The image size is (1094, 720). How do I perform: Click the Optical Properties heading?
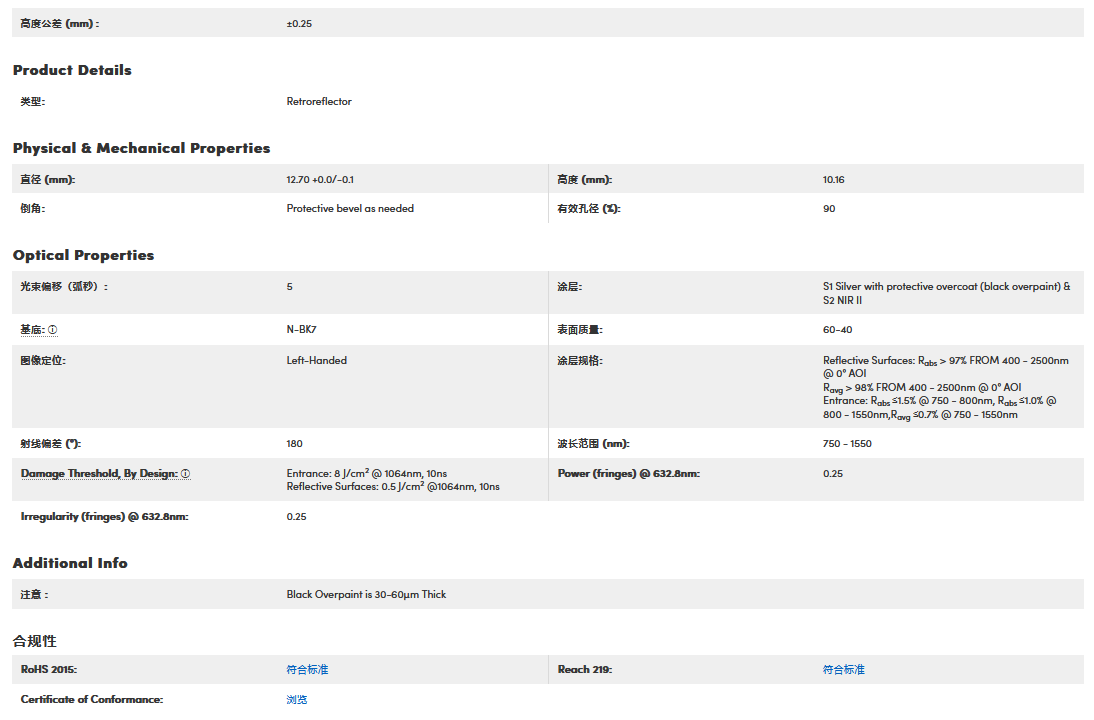pos(83,255)
